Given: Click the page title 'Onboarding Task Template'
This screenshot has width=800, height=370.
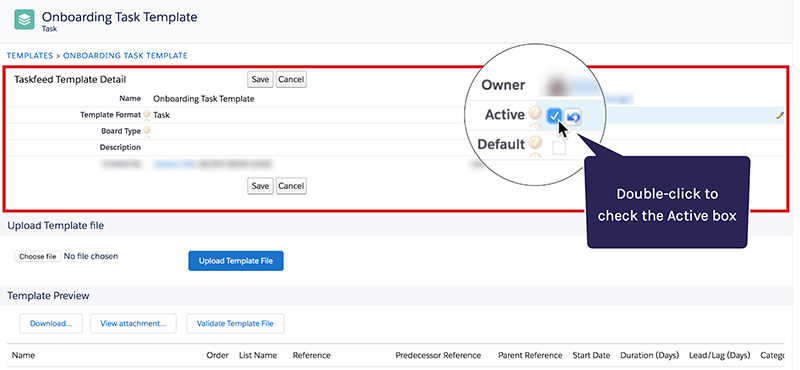Looking at the screenshot, I should click(x=119, y=17).
